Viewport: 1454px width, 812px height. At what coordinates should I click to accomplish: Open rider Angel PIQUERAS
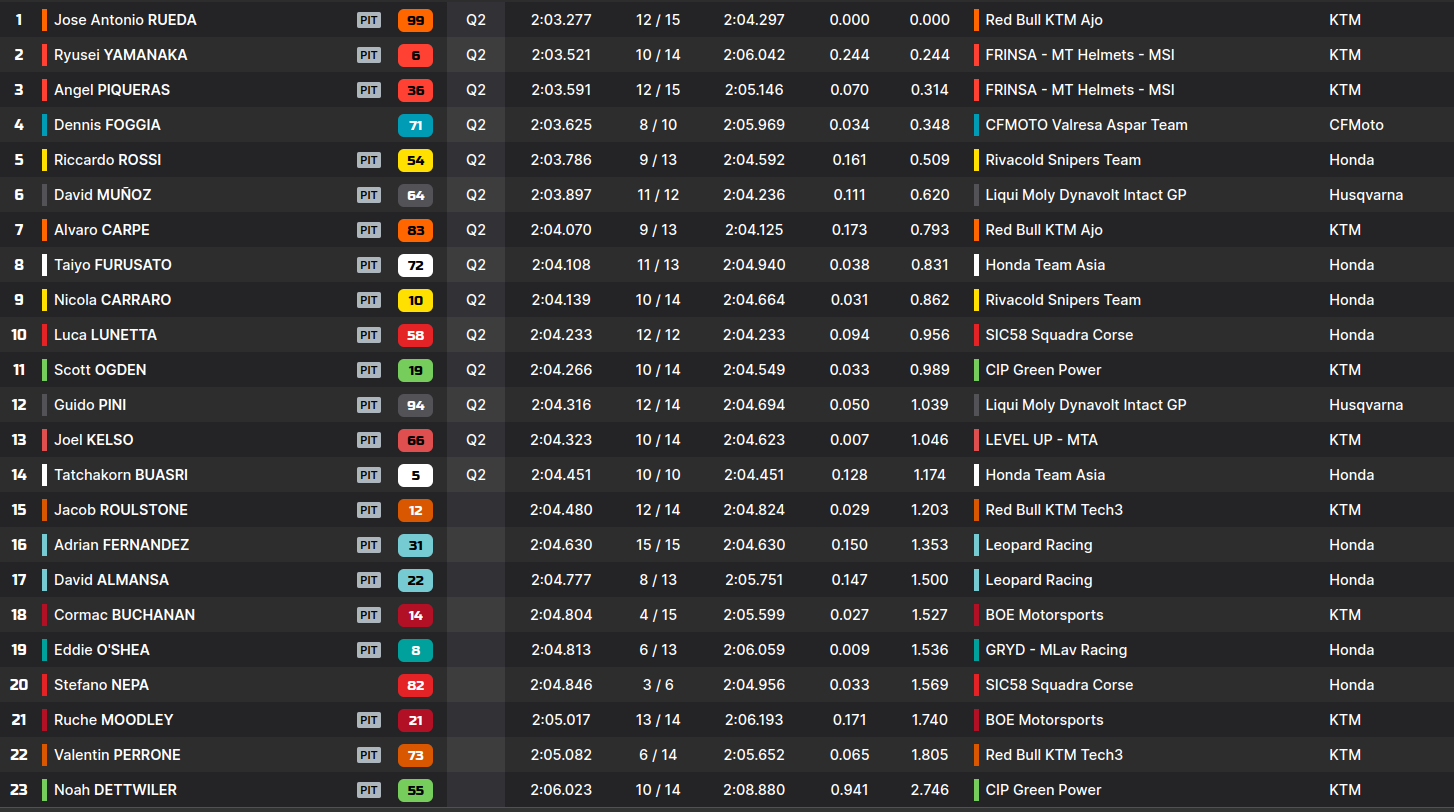tap(112, 90)
